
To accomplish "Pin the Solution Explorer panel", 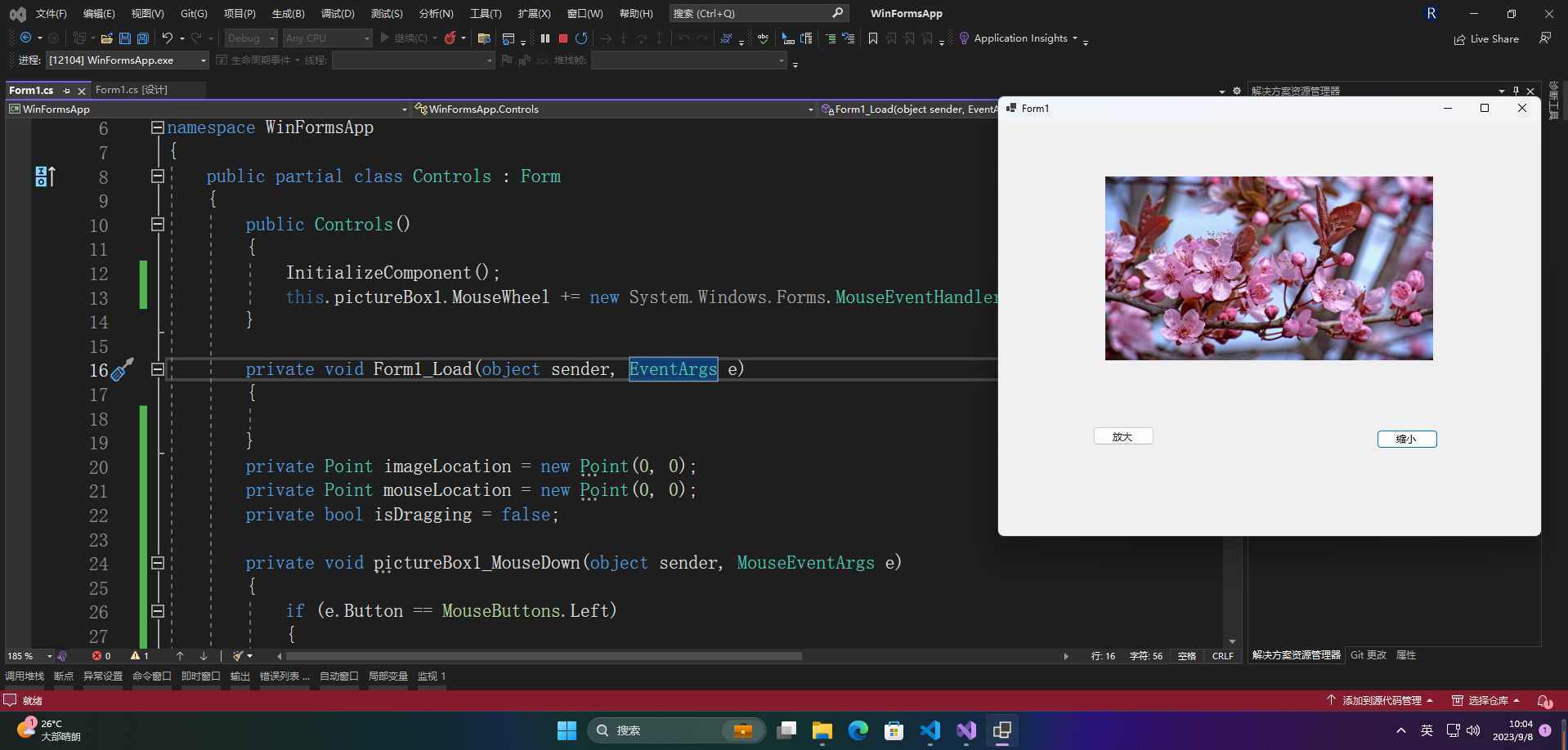I will click(x=1516, y=91).
